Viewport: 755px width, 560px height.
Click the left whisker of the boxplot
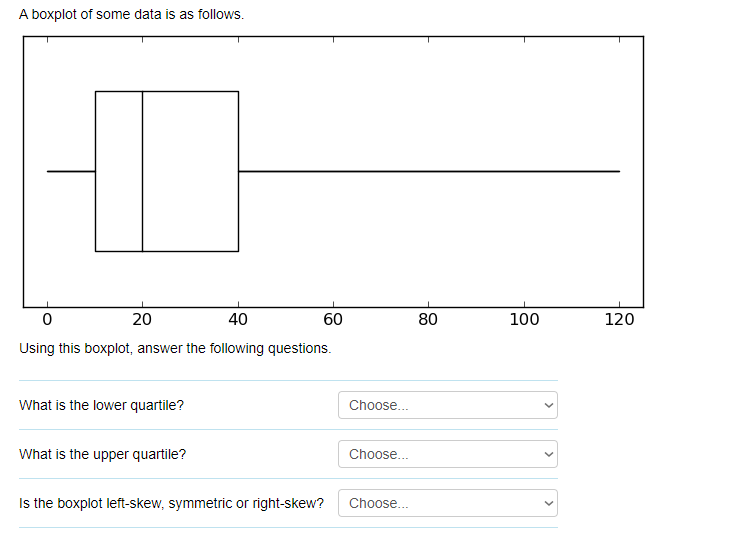point(71,171)
